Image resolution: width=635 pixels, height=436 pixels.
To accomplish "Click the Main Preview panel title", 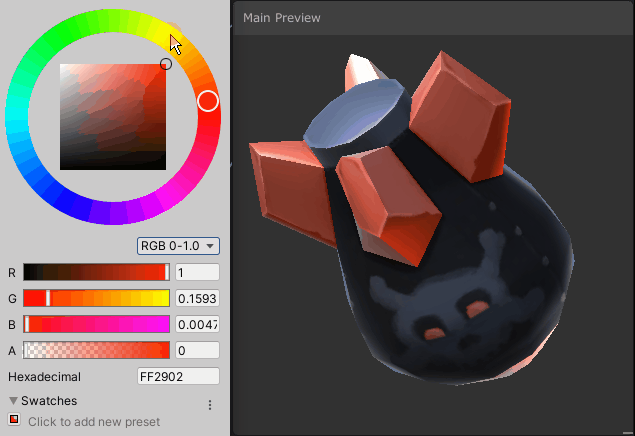I will click(281, 18).
